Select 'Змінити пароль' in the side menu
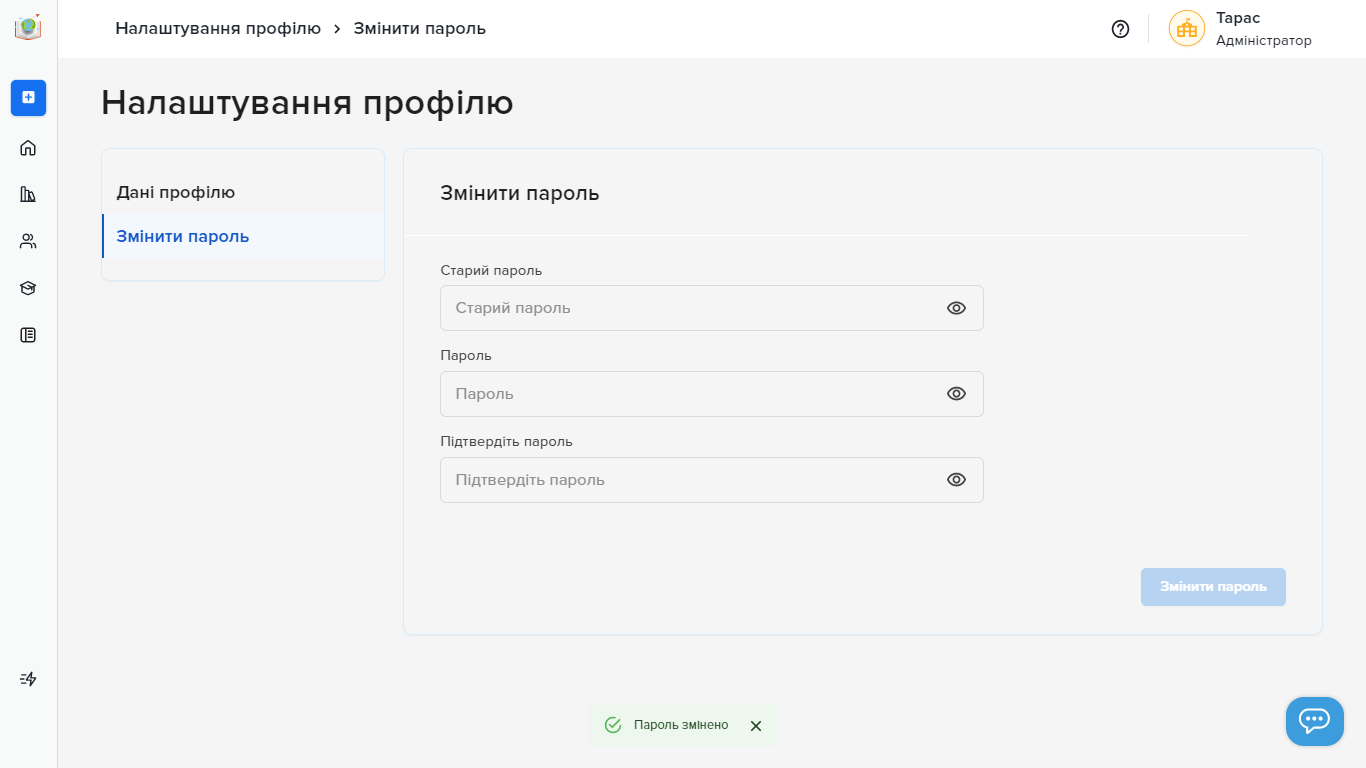The image size is (1366, 768). click(243, 236)
